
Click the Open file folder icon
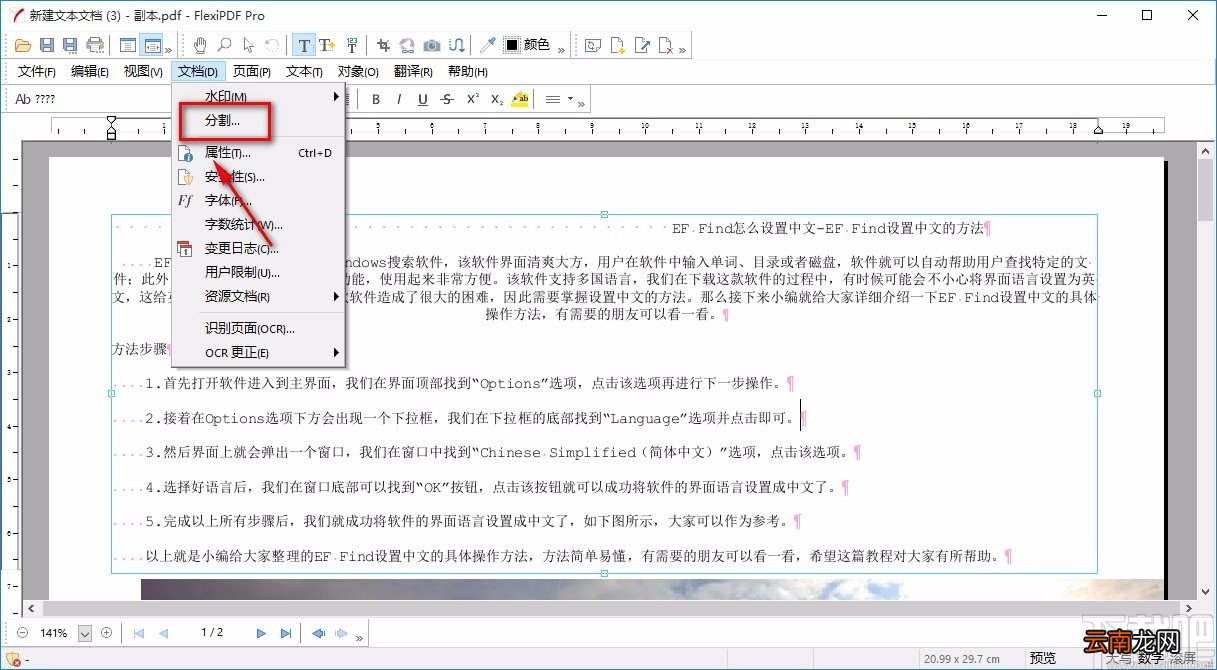click(22, 45)
